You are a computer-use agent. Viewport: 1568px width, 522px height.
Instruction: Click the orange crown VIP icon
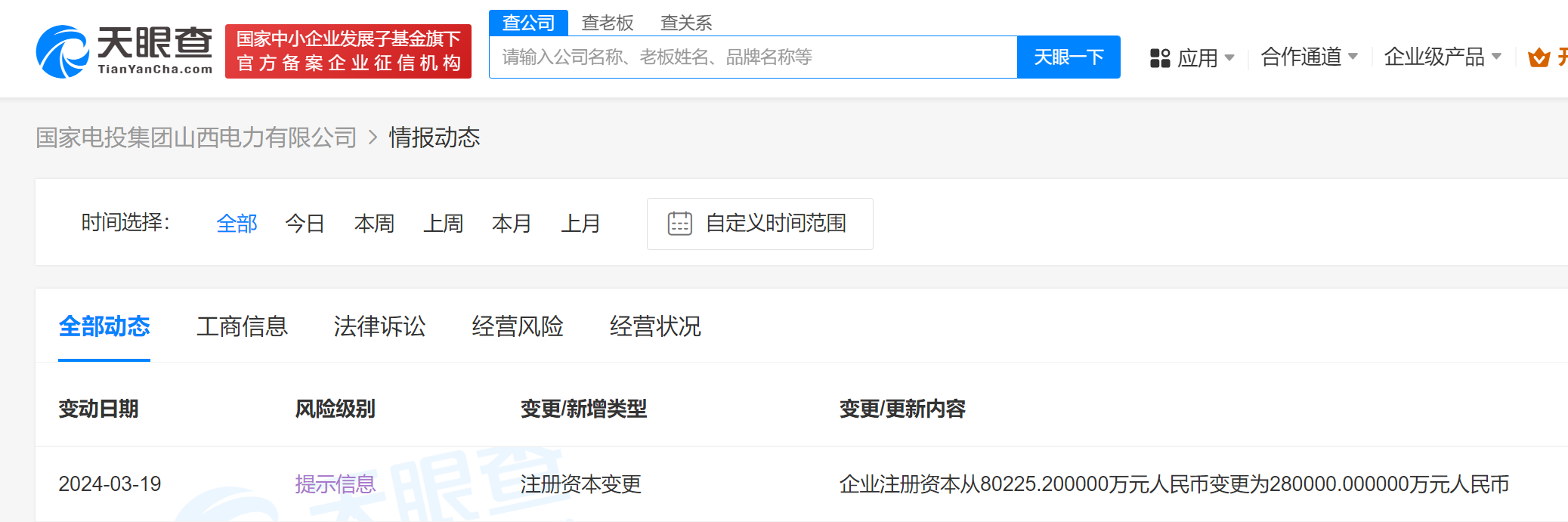point(1539,58)
